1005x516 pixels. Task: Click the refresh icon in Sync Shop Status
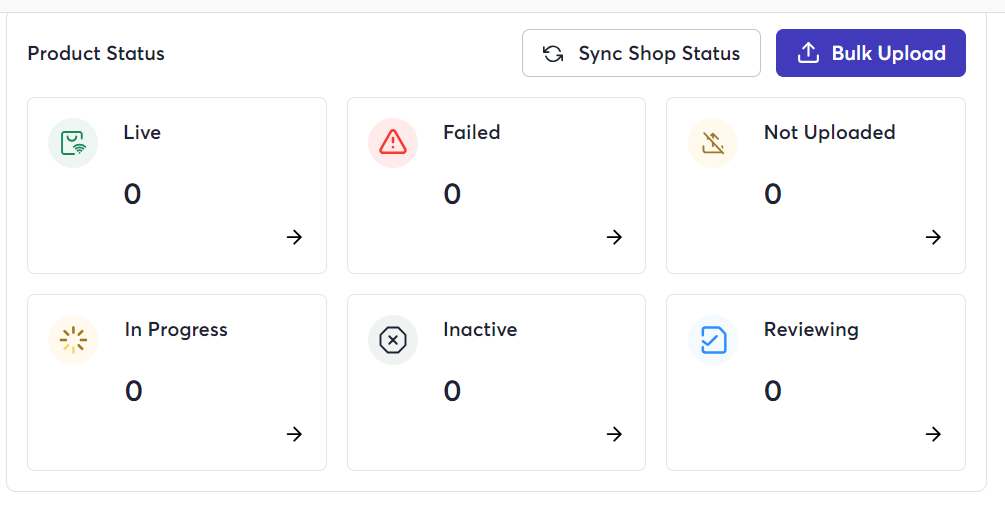pos(553,53)
